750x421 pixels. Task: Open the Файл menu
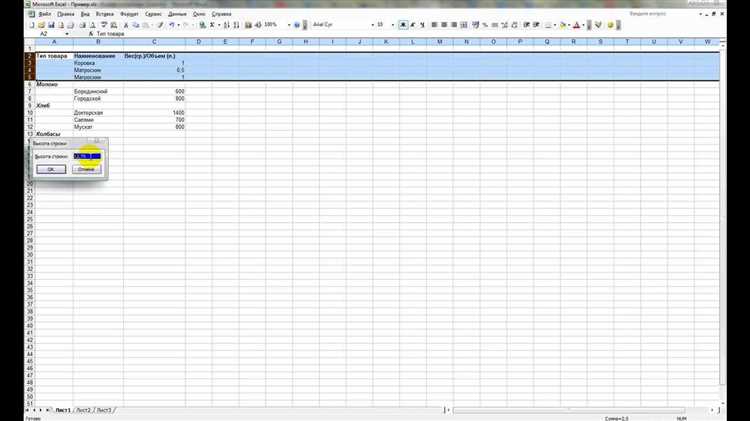tap(44, 14)
